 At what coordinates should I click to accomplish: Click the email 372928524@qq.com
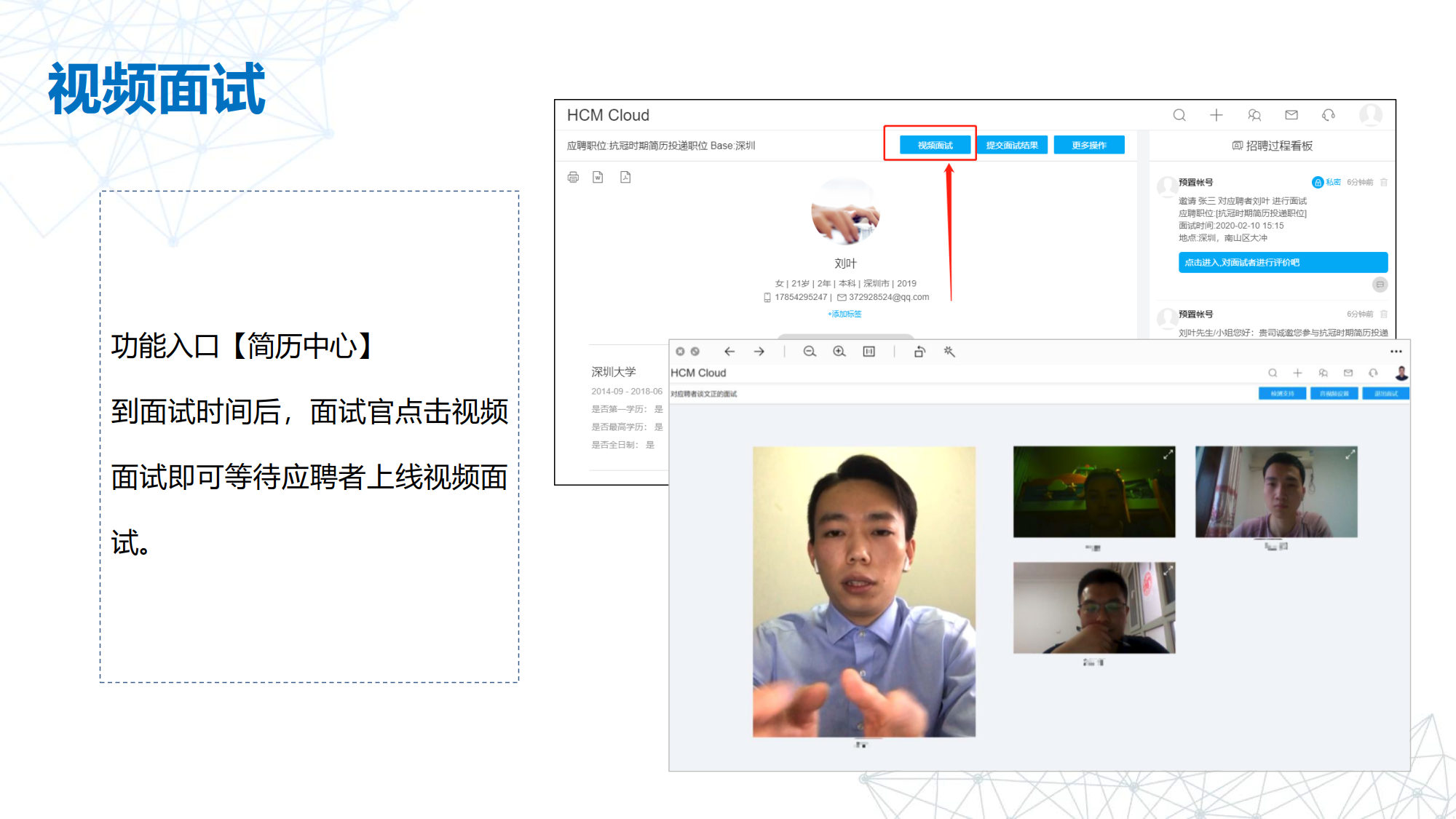pyautogui.click(x=888, y=297)
